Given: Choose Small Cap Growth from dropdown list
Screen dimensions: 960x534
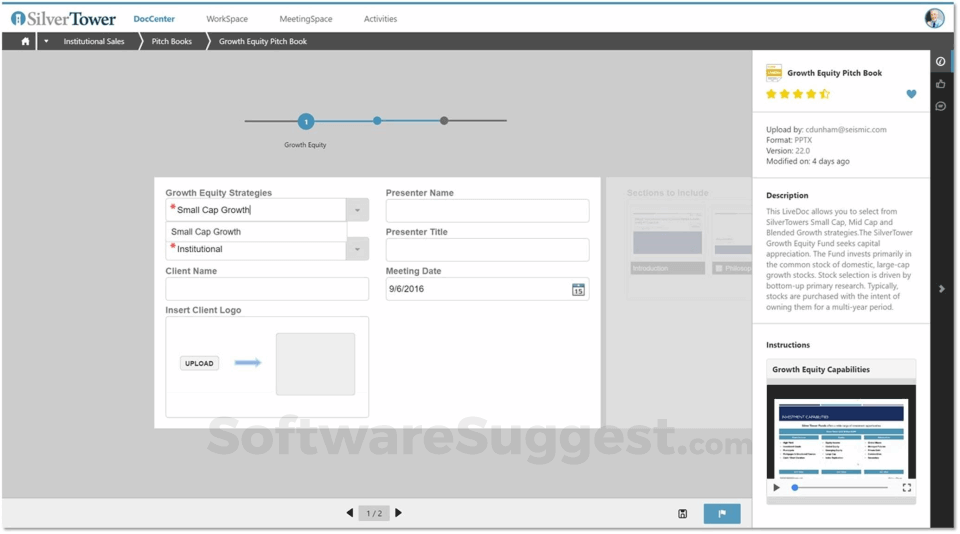Looking at the screenshot, I should [x=256, y=231].
